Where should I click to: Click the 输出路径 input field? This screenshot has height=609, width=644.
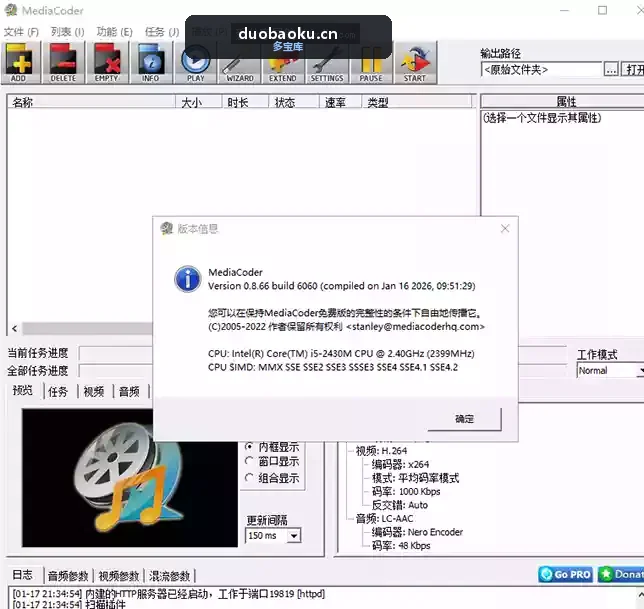coord(541,70)
